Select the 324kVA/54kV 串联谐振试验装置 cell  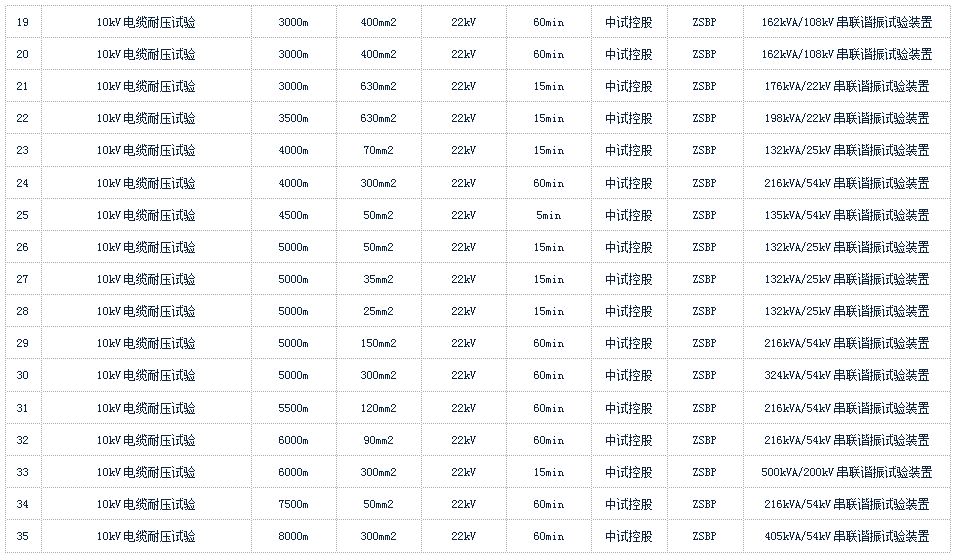(845, 376)
